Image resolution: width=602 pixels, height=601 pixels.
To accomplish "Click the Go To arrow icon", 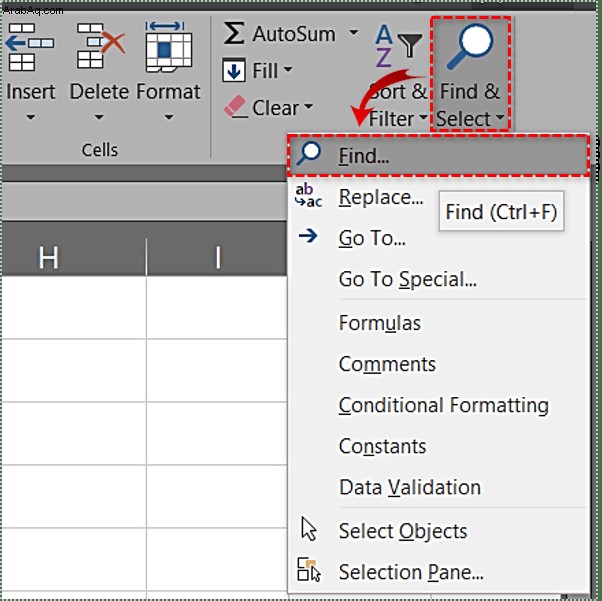I will coord(308,236).
